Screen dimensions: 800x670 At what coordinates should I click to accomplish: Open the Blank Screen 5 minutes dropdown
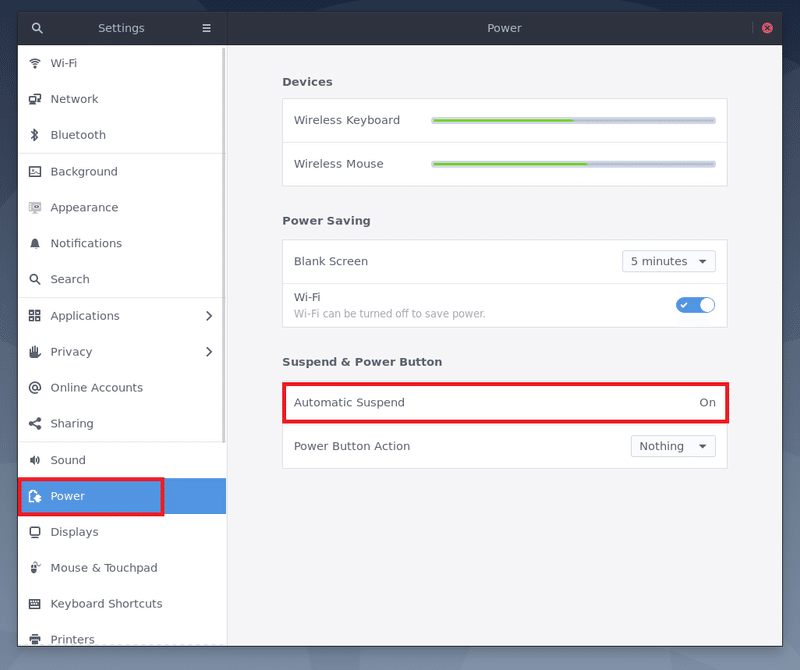(668, 262)
